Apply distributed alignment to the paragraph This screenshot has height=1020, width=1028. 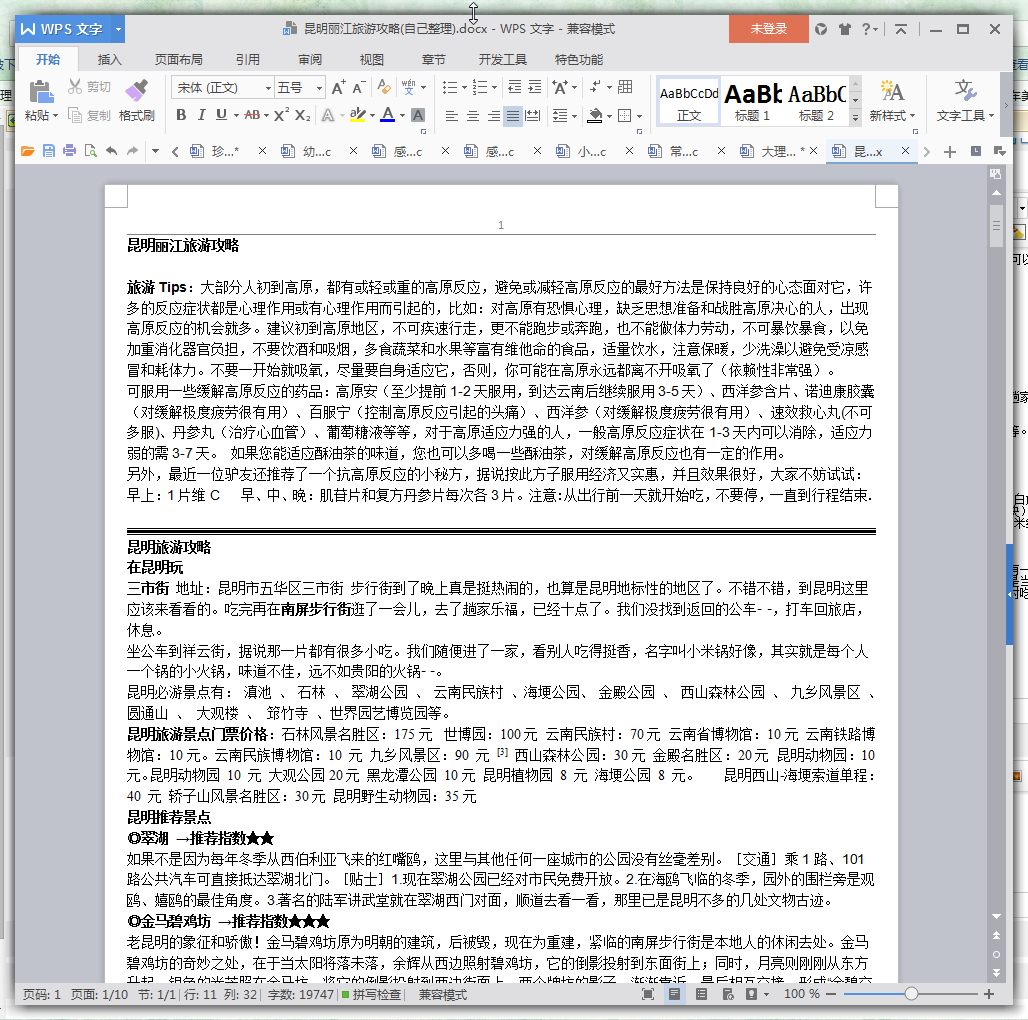pos(534,116)
